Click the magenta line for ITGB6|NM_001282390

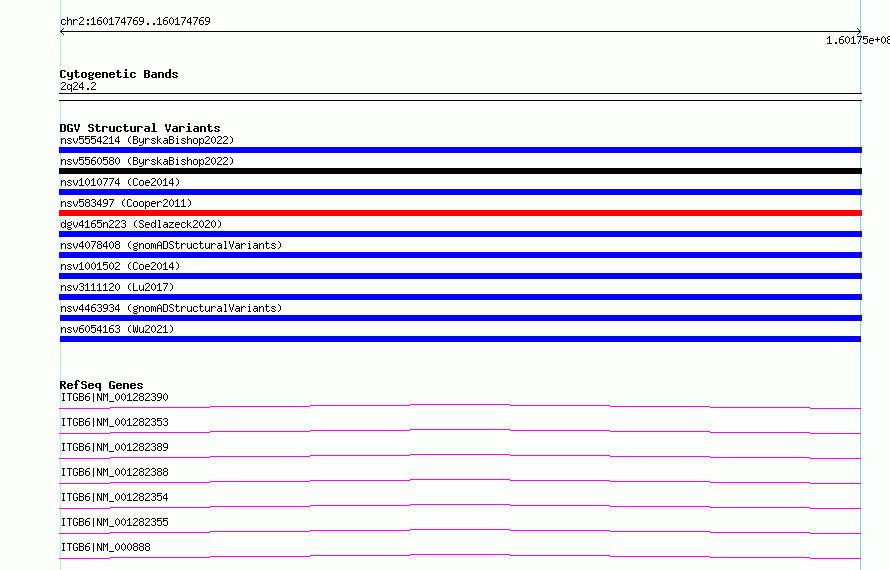[460, 406]
